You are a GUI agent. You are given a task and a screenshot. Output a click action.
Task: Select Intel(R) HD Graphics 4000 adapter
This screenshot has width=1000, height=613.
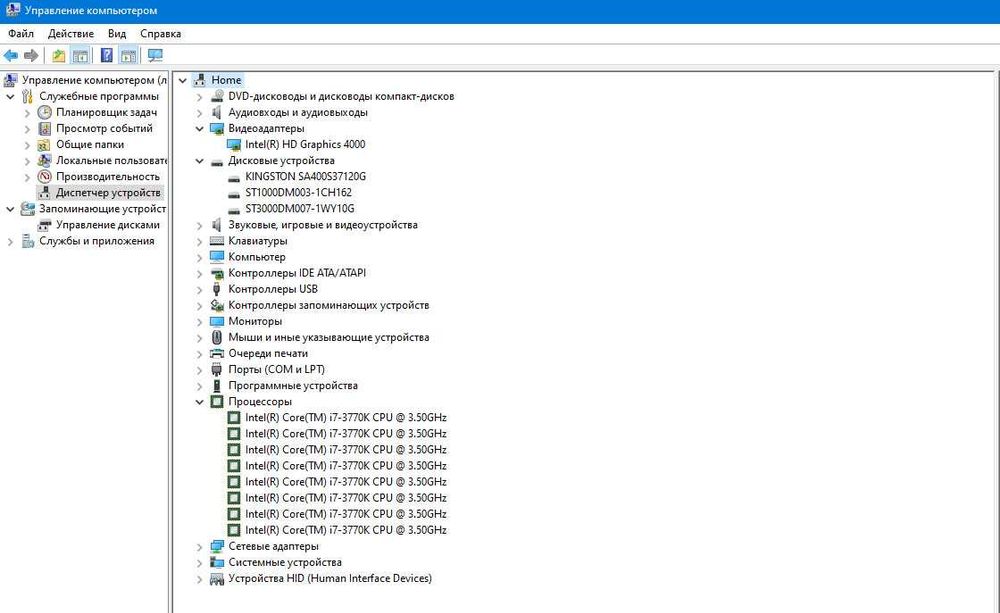tap(305, 144)
